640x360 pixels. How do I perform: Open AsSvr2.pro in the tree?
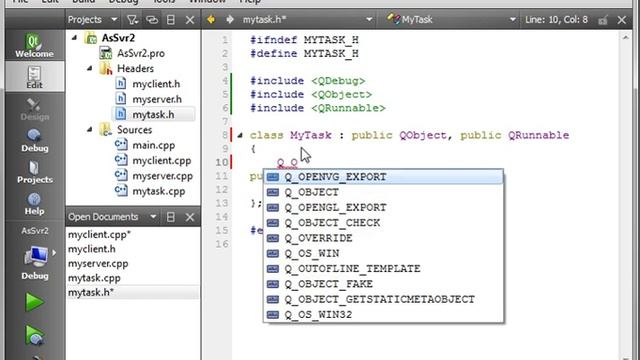pyautogui.click(x=140, y=53)
